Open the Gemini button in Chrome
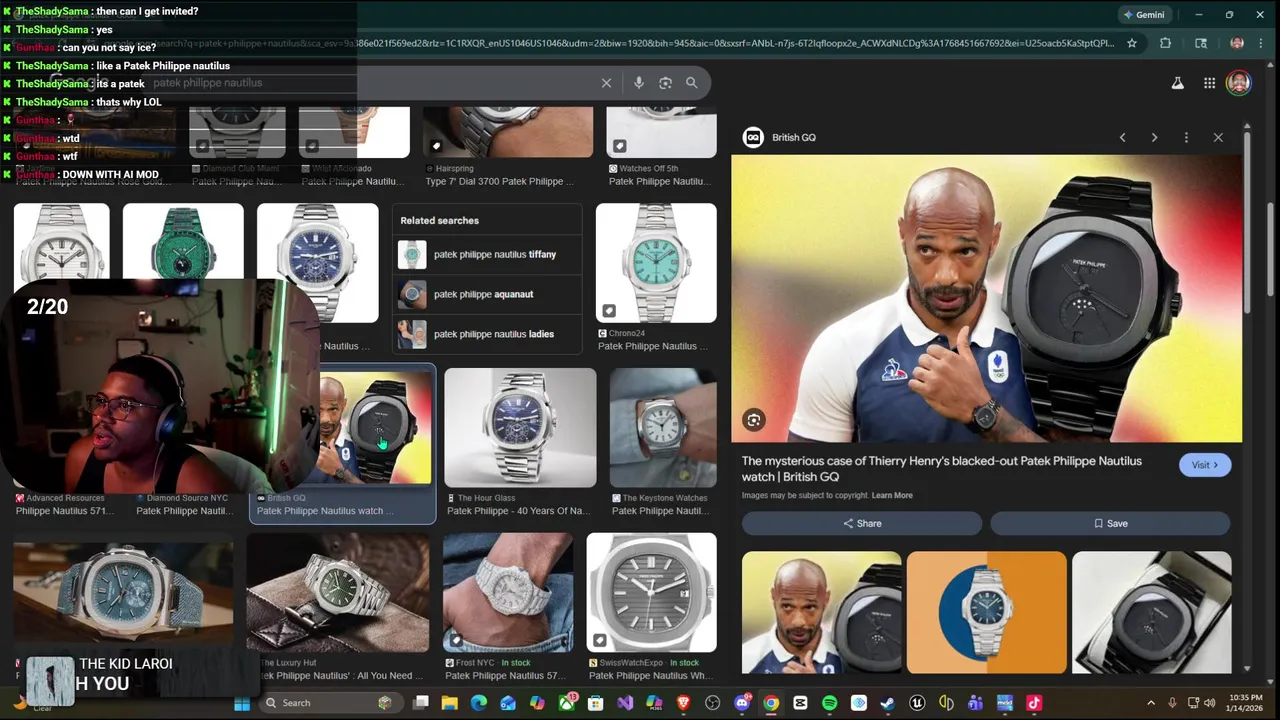Viewport: 1280px width, 720px height. click(x=1143, y=15)
